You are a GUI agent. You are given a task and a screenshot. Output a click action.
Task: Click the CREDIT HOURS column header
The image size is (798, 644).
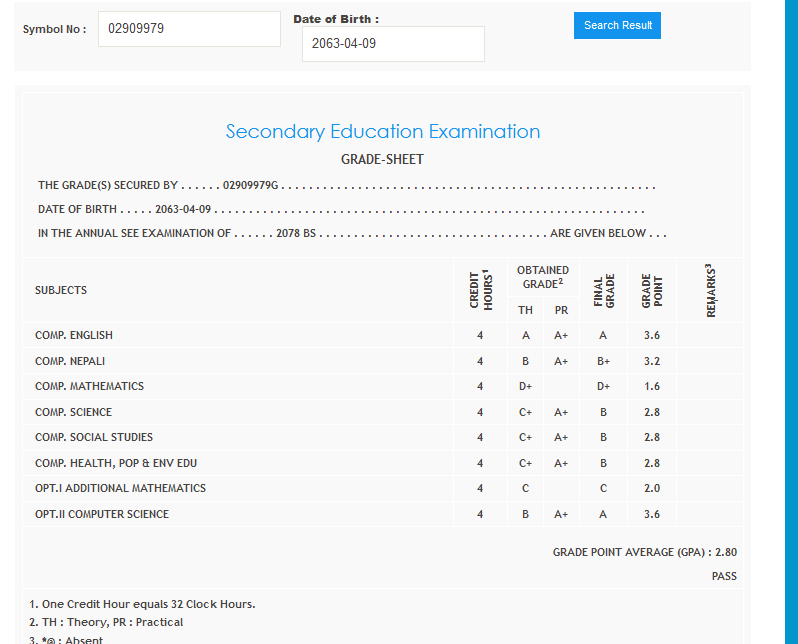coord(481,290)
